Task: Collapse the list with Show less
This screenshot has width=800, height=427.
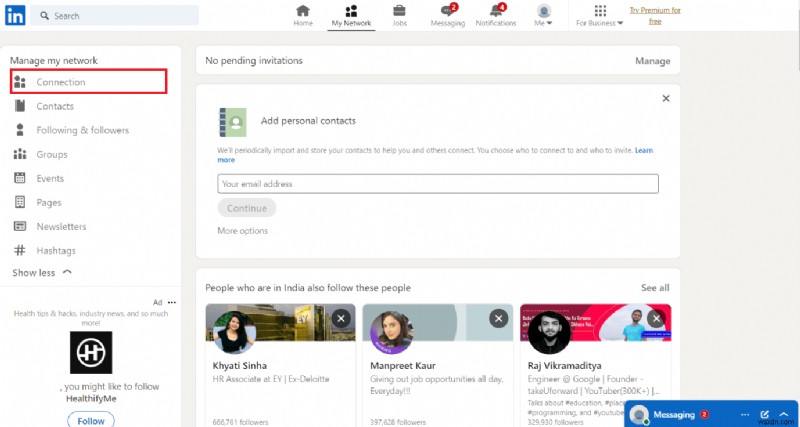Action: [x=42, y=273]
